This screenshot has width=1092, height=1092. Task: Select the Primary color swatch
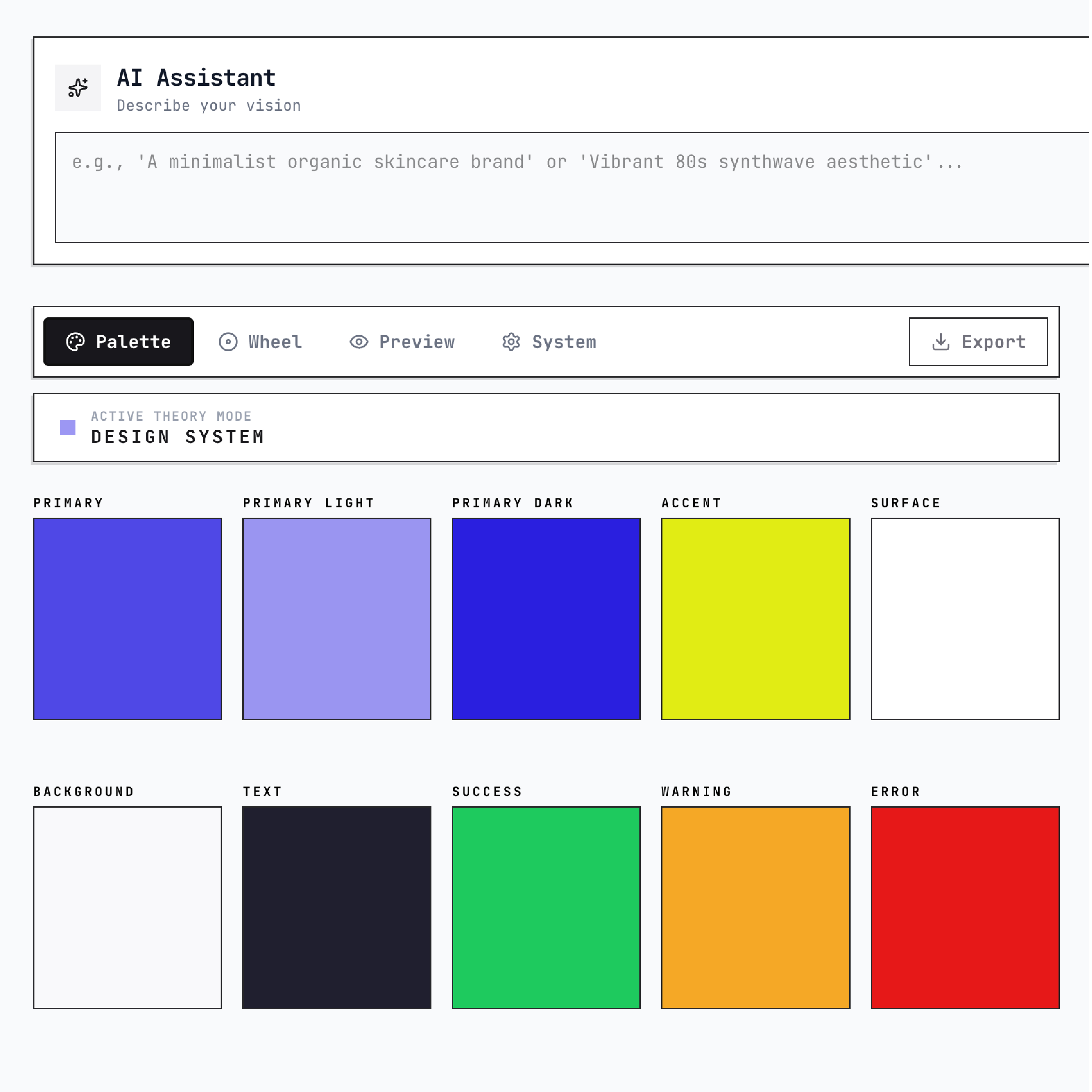tap(127, 619)
